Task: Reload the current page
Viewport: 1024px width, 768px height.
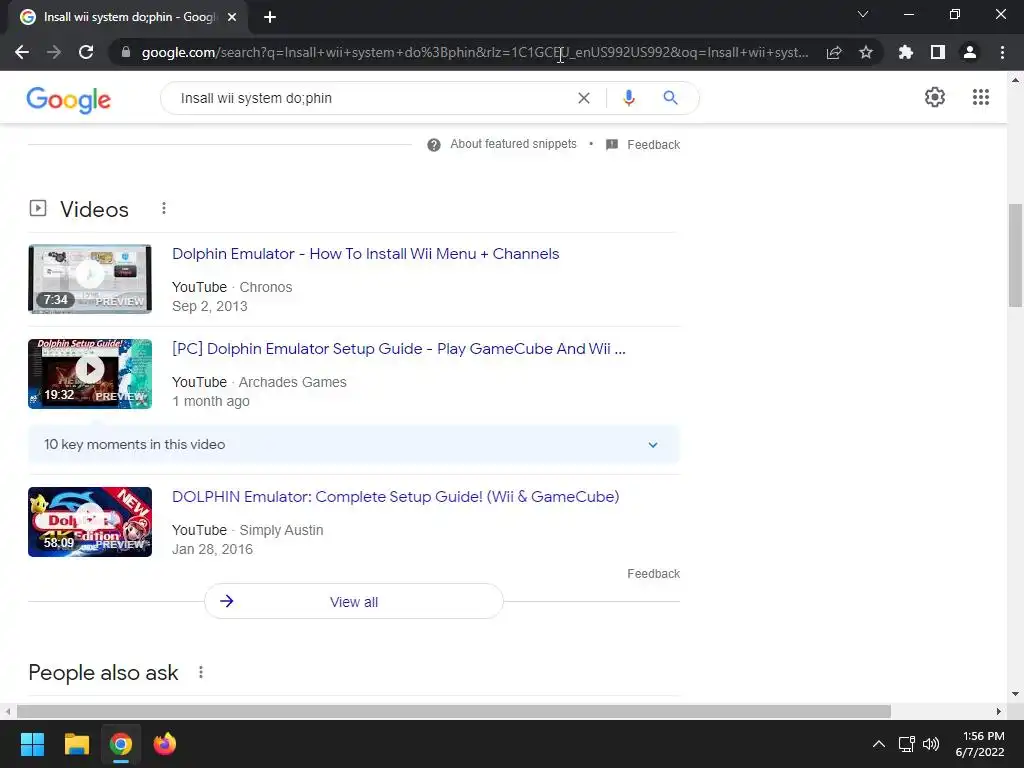Action: 86,52
